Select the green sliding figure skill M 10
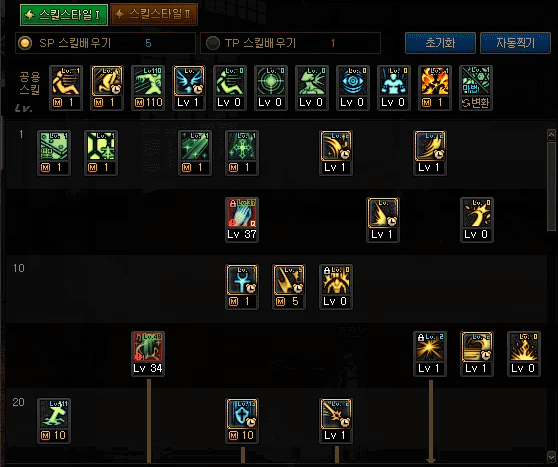Viewport: 558px width, 467px height. (54, 420)
